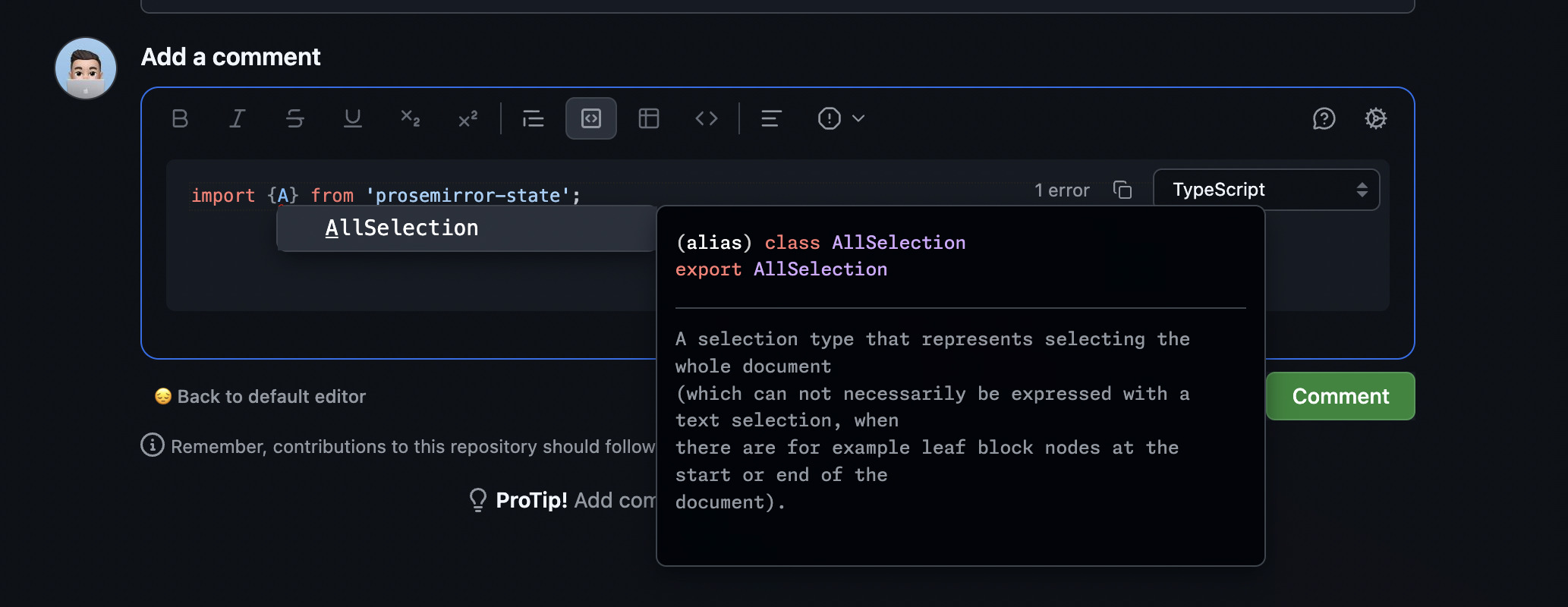
Task: Click the superscript icon
Action: (468, 118)
